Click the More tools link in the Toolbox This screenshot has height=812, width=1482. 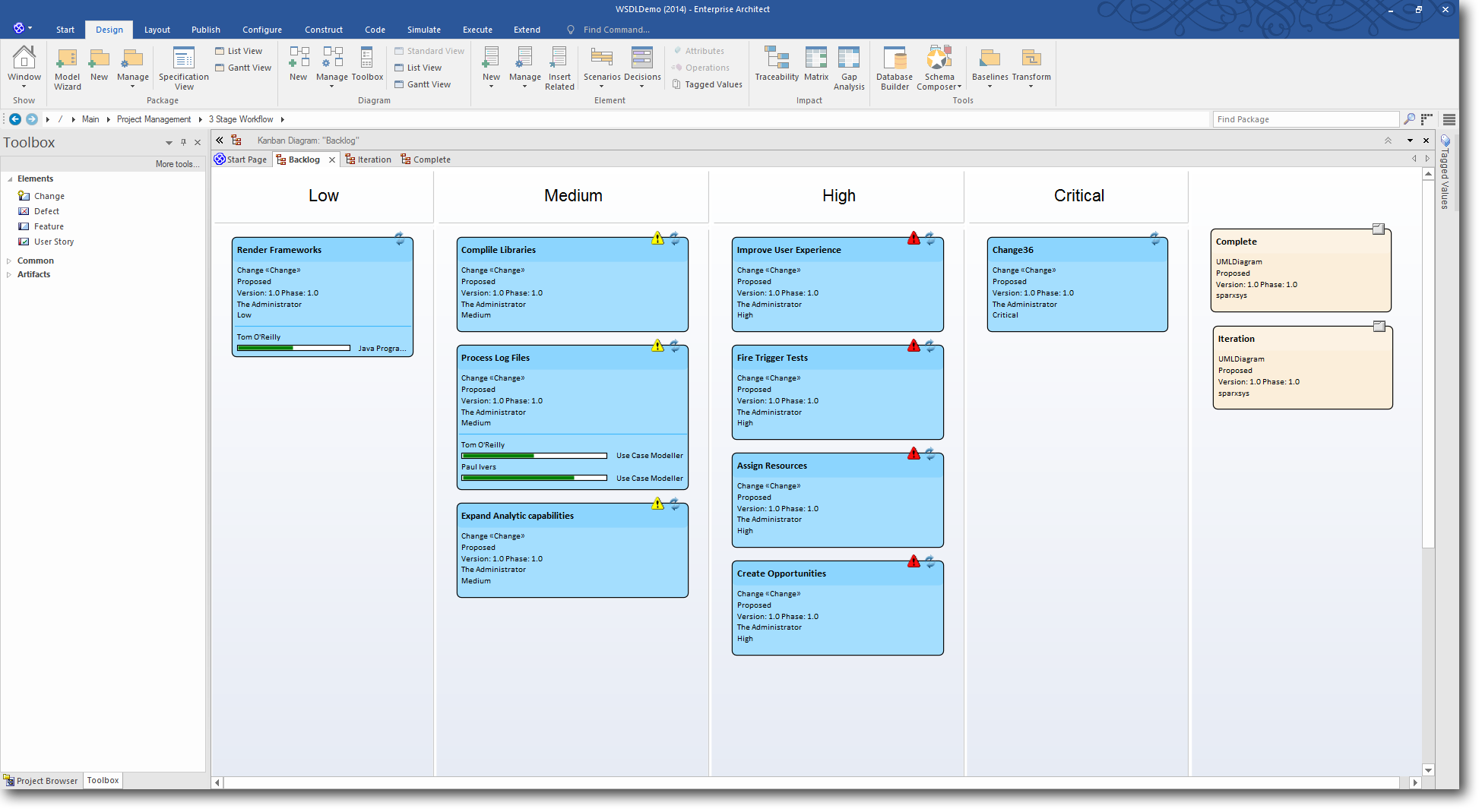176,163
